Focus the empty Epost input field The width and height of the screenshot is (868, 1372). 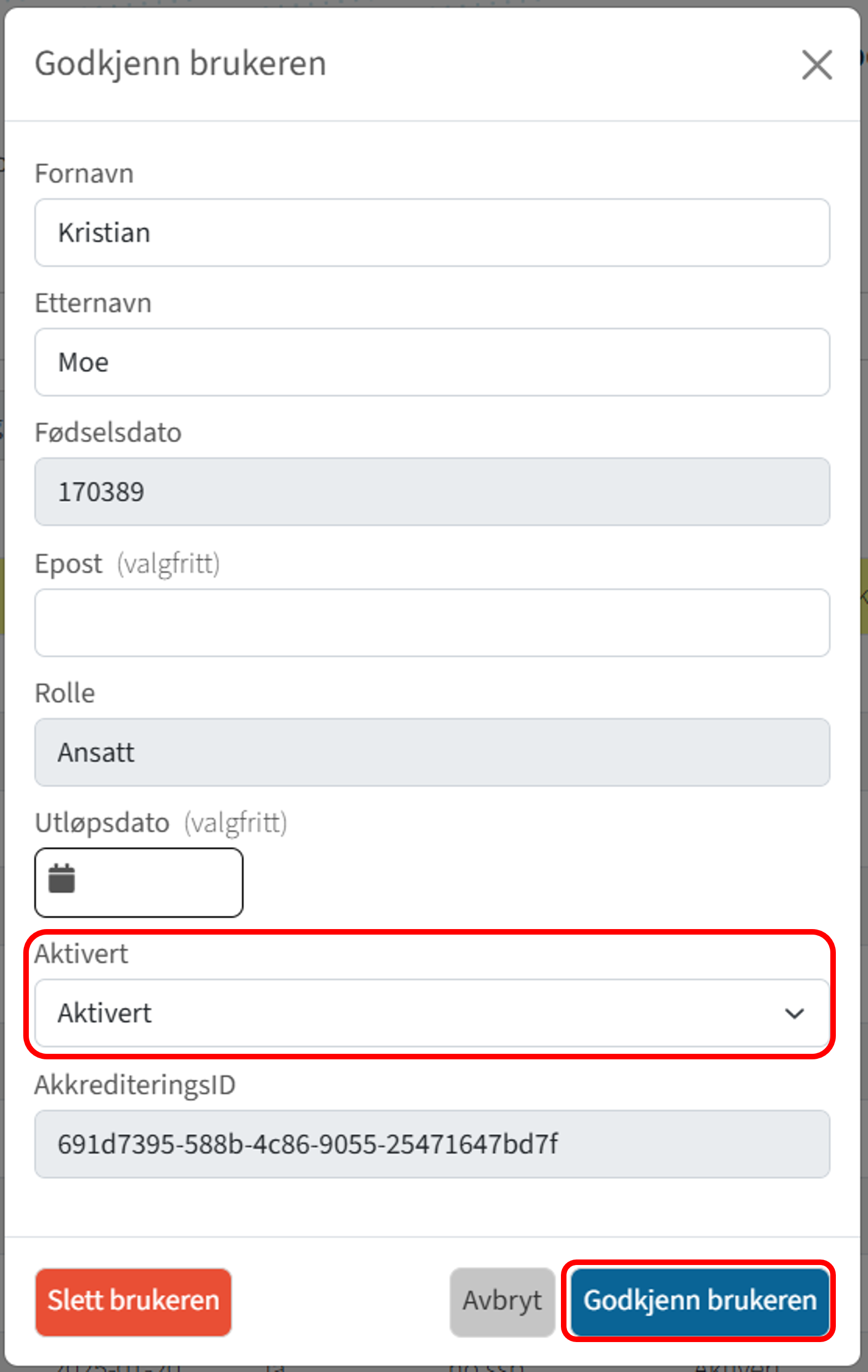click(432, 622)
